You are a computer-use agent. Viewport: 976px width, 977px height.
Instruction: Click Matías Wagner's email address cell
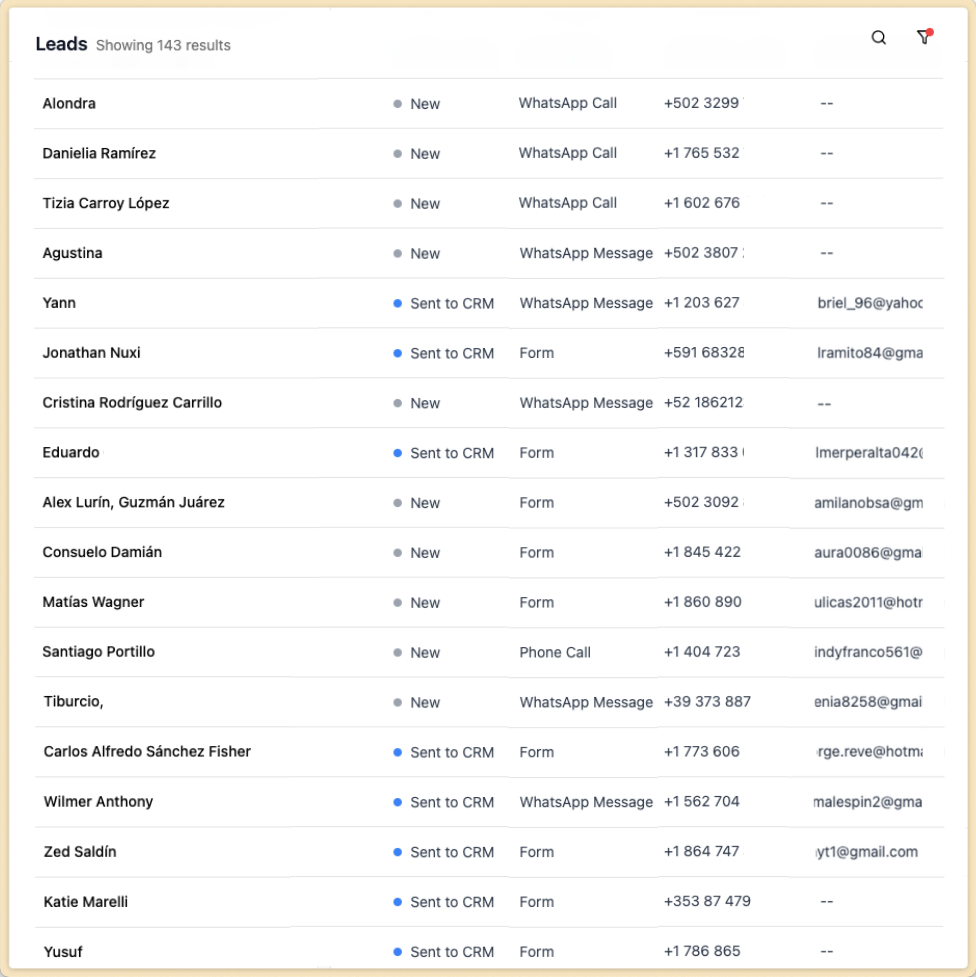click(868, 603)
